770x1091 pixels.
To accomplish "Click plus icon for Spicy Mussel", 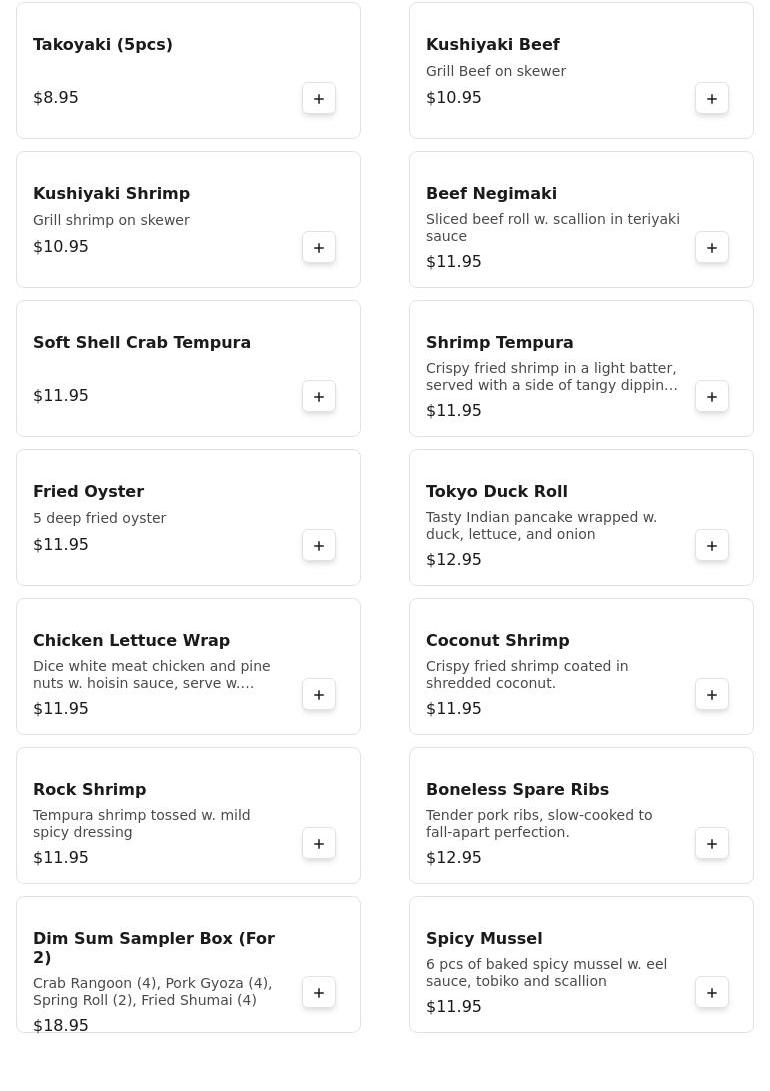I will coord(712,993).
